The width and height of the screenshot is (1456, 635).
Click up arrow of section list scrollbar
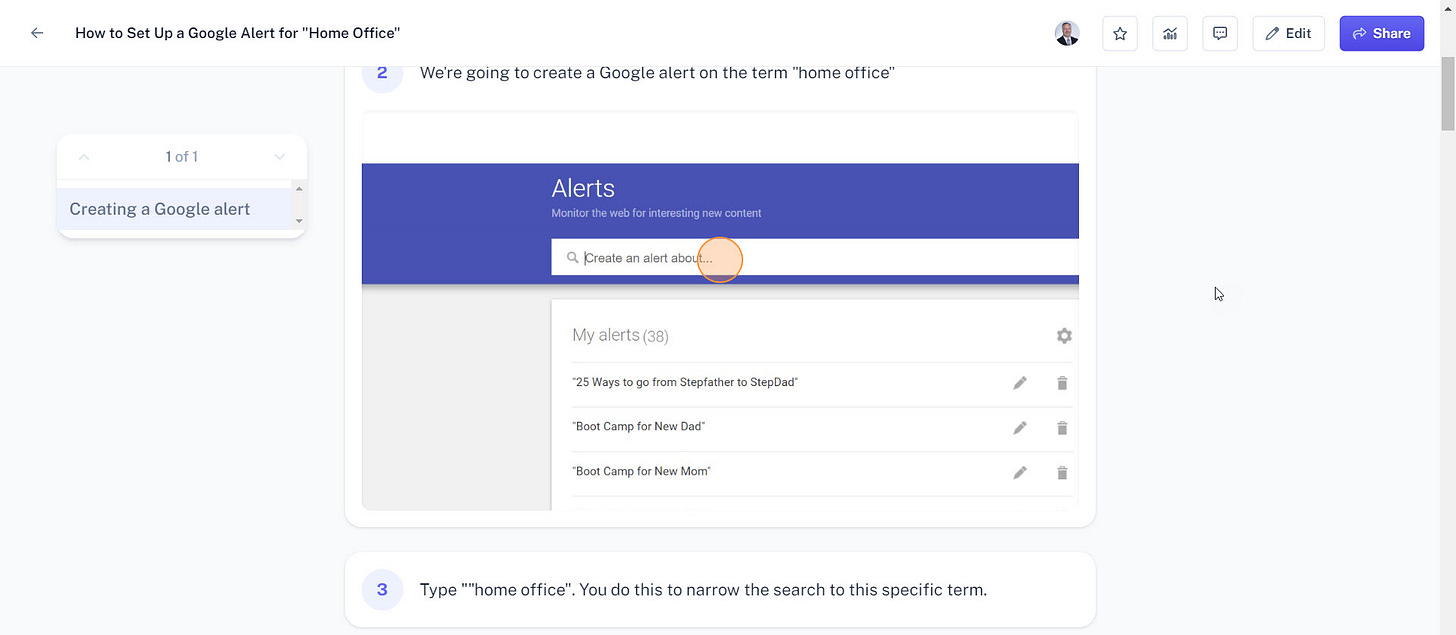coord(299,188)
